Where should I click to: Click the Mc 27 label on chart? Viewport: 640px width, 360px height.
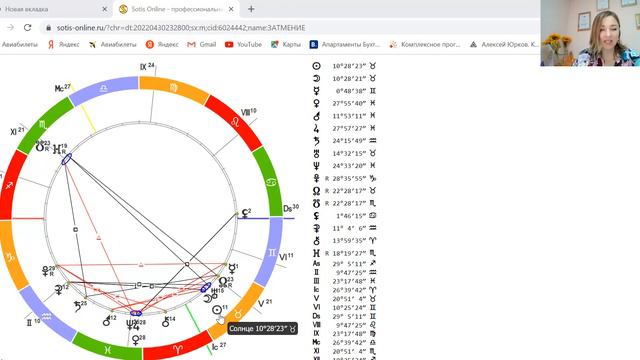62,88
